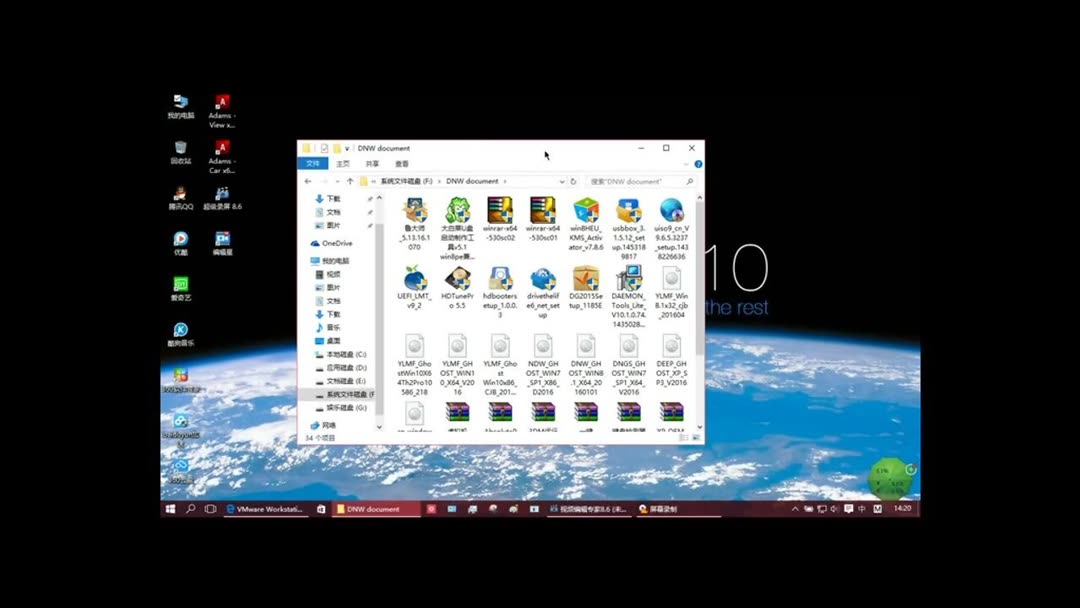This screenshot has height=608, width=1080.
Task: Open the 腾讯QQ desktop icon
Action: coord(180,198)
